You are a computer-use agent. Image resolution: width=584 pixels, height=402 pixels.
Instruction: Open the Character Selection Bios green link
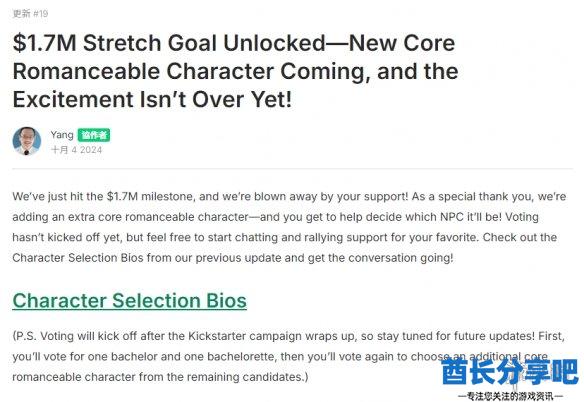[x=130, y=301]
